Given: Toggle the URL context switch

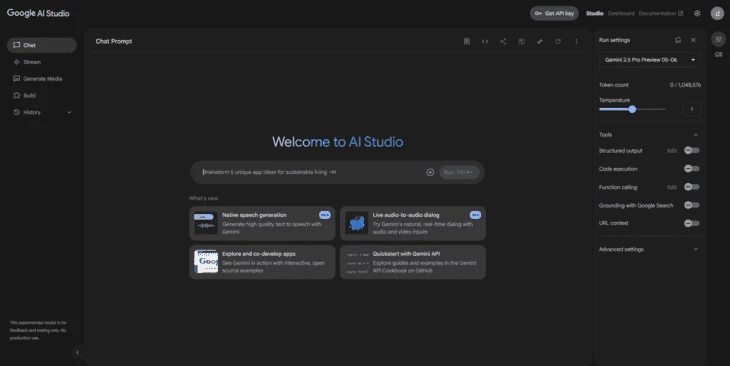Looking at the screenshot, I should pos(691,223).
